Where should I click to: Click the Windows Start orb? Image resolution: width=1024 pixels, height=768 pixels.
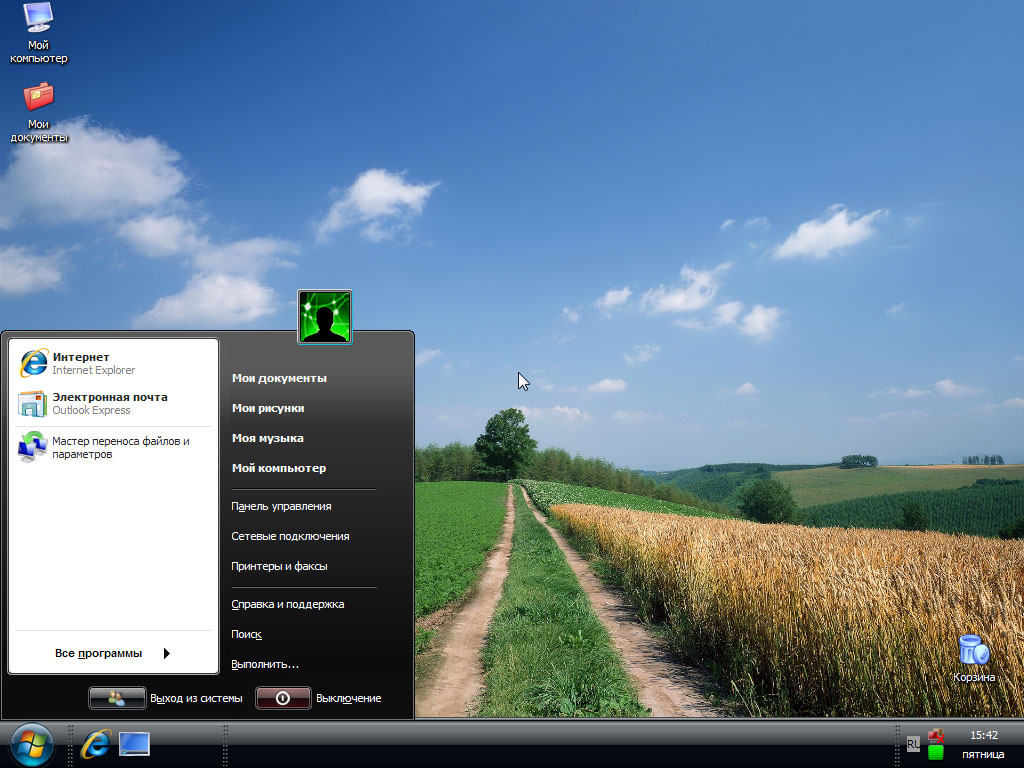(x=32, y=743)
